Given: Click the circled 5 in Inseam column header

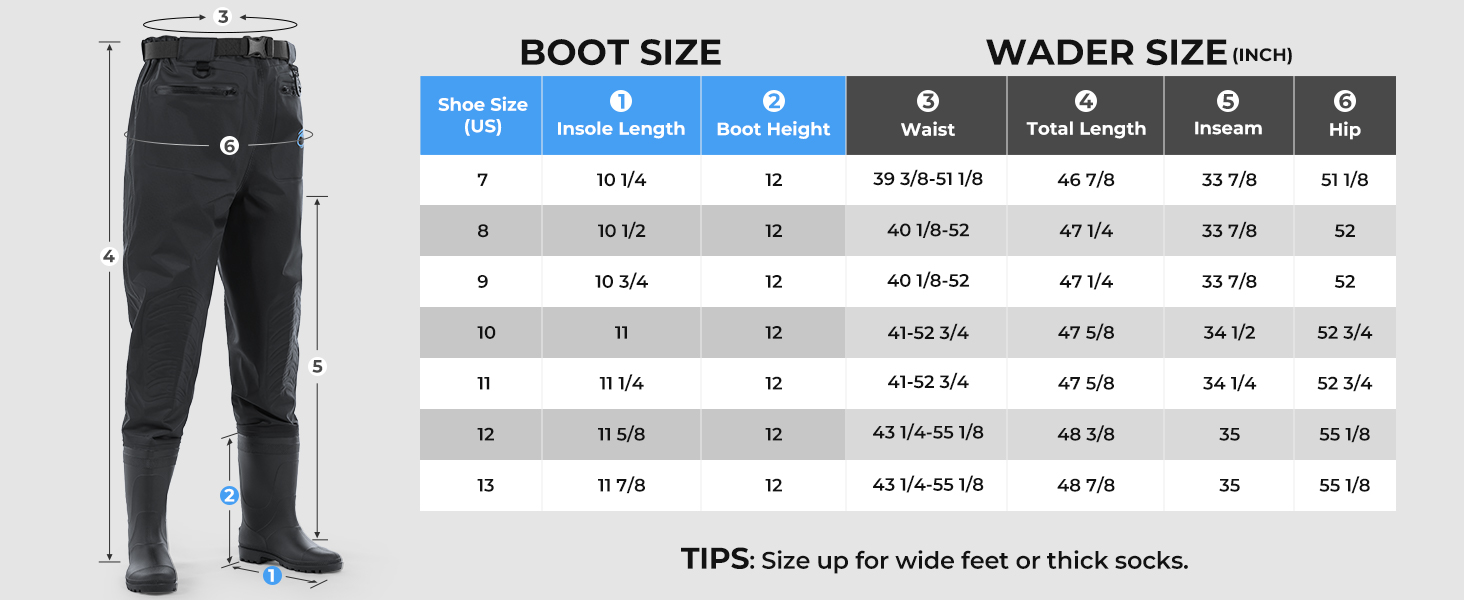Looking at the screenshot, I should tap(1228, 102).
